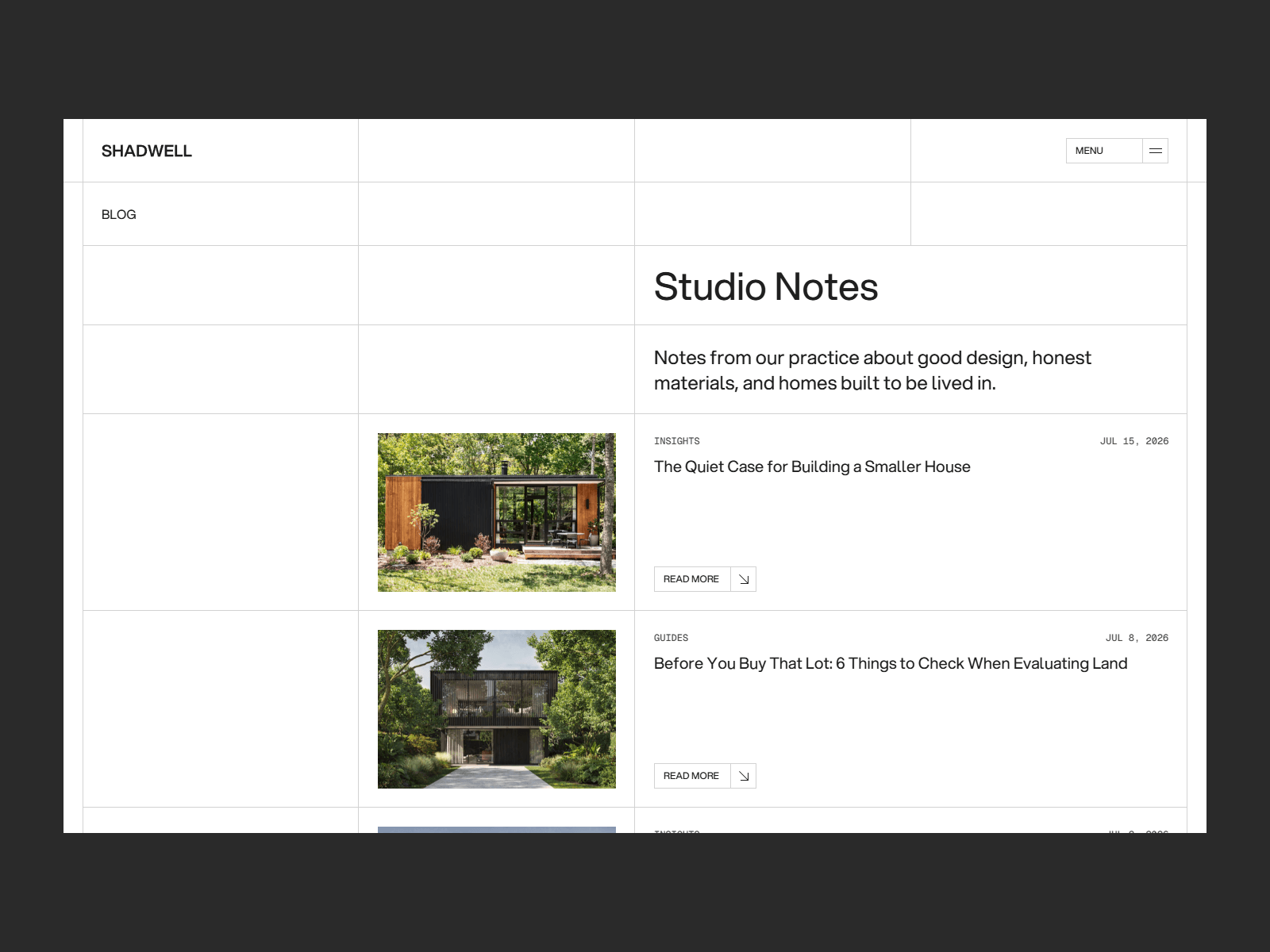Select the BLOG section label
This screenshot has height=952, width=1270.
[x=119, y=214]
